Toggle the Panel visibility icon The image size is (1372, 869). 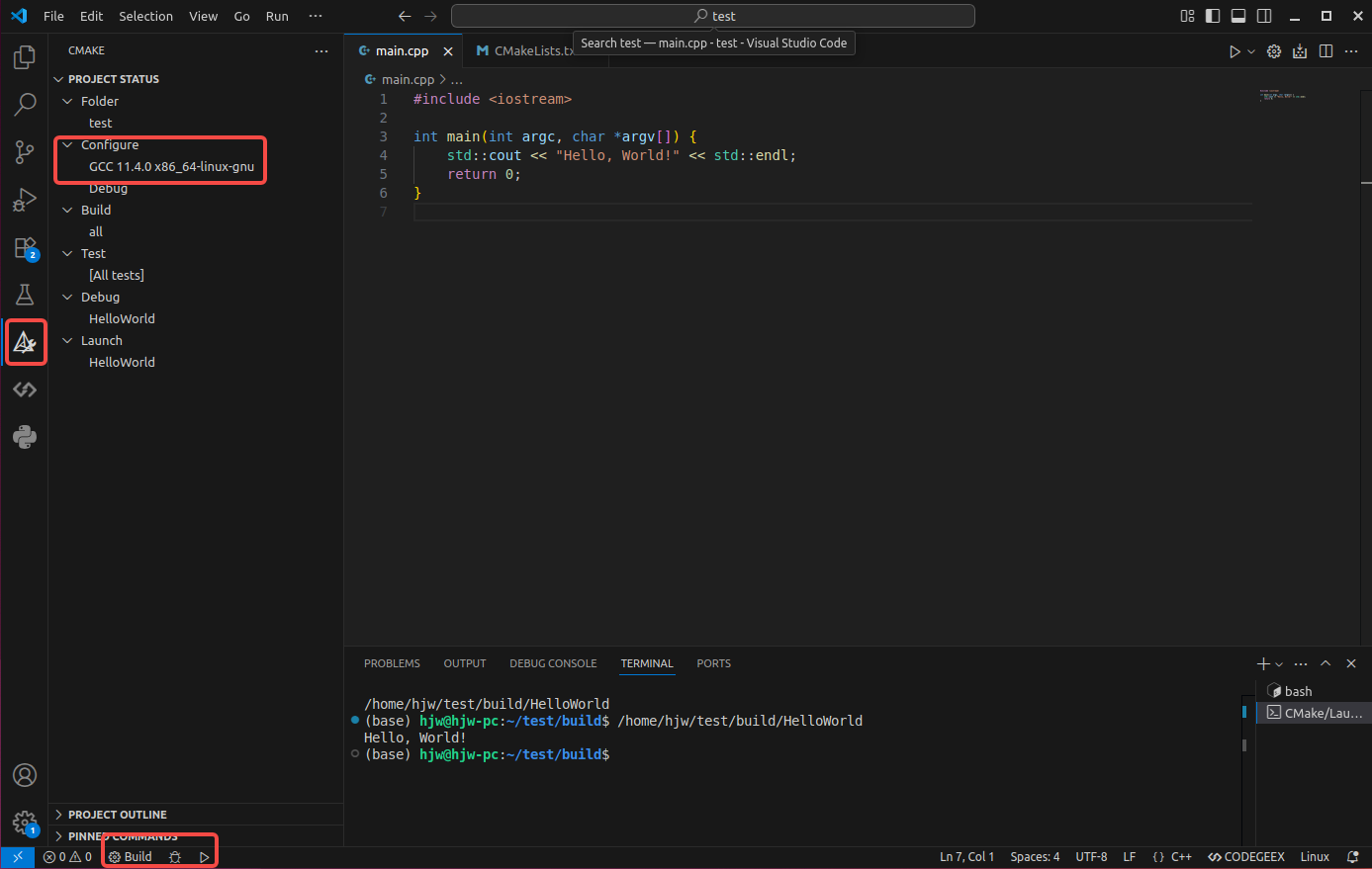click(x=1238, y=16)
